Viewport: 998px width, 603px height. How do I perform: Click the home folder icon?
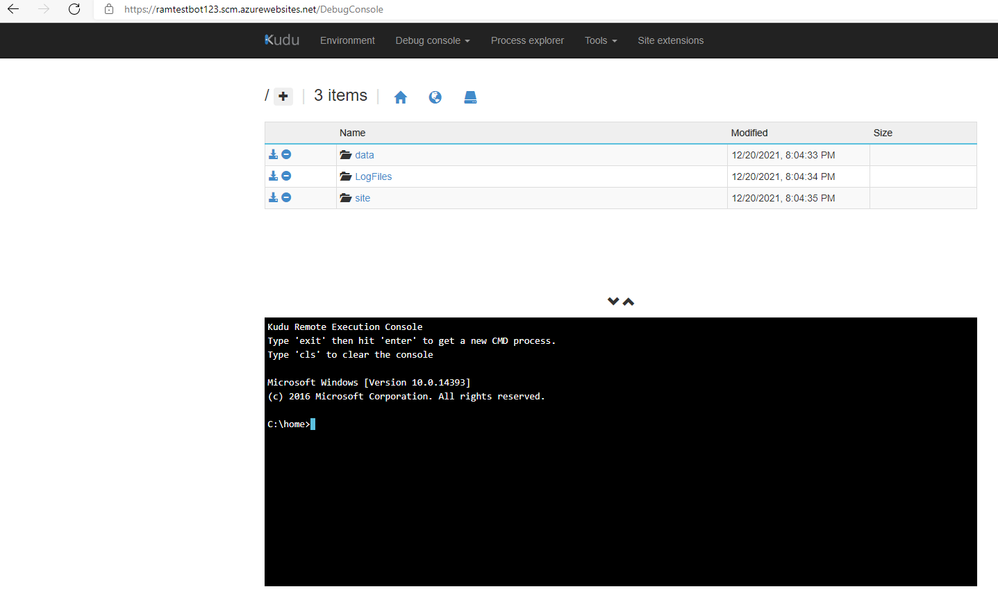(x=400, y=97)
